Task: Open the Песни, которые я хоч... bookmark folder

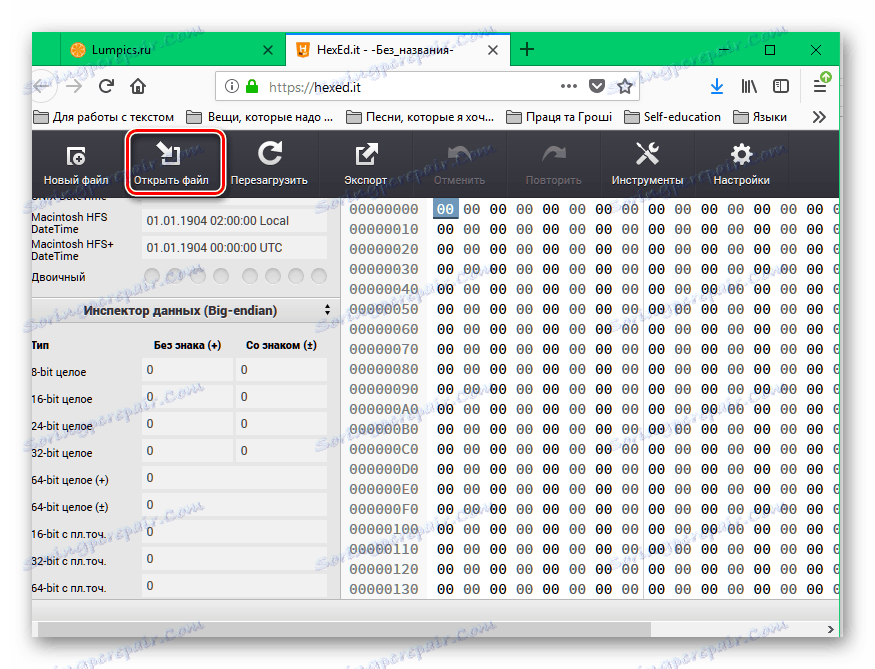Action: pyautogui.click(x=420, y=117)
